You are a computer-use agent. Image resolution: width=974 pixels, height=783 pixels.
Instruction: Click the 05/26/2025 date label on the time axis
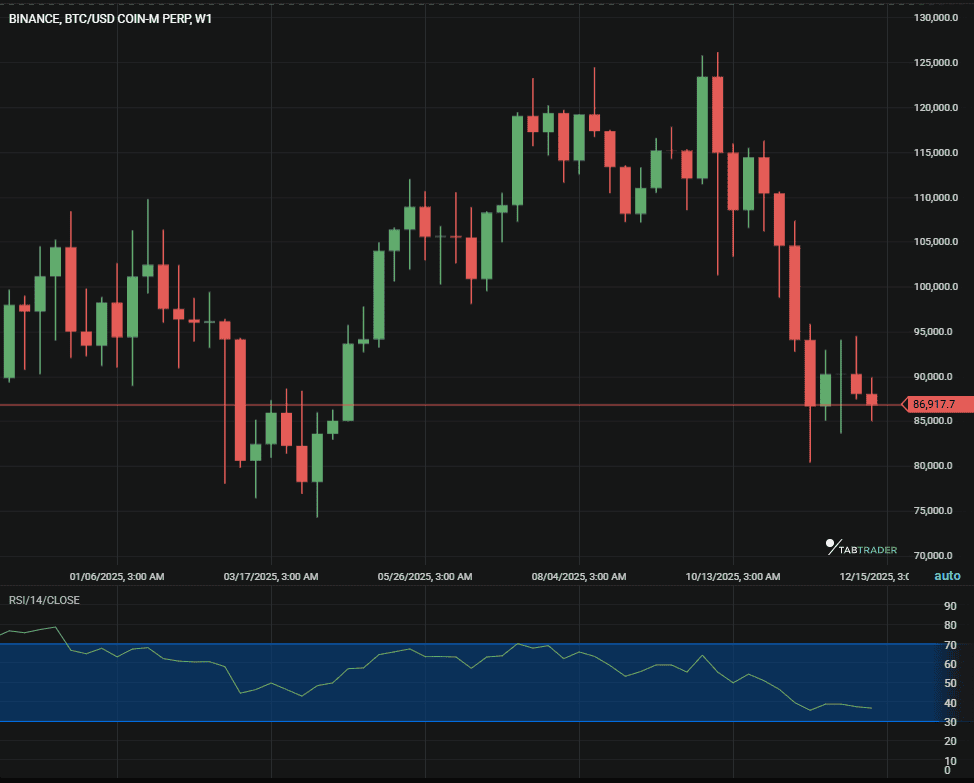point(426,576)
